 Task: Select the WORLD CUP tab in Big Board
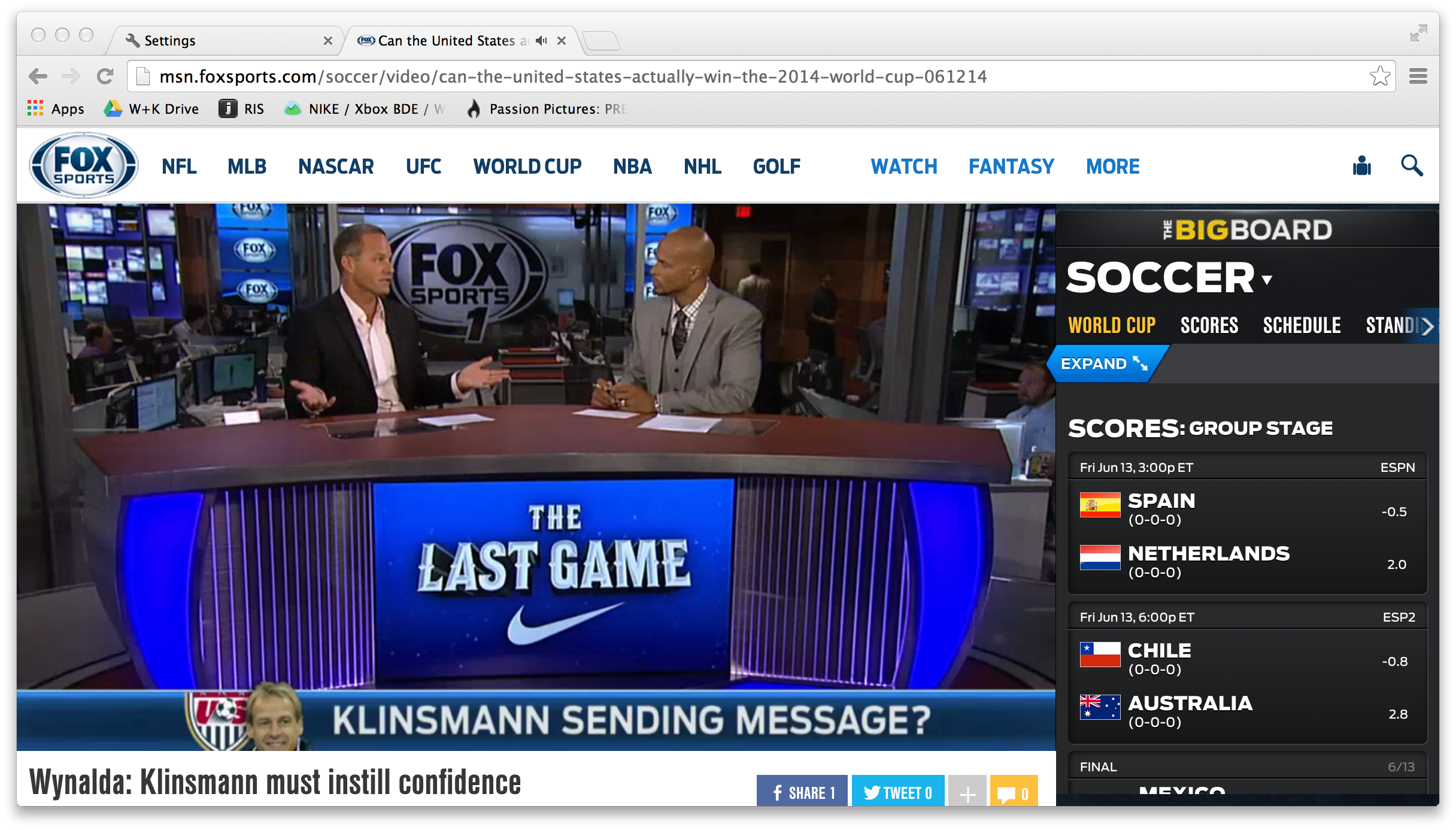click(x=1112, y=325)
